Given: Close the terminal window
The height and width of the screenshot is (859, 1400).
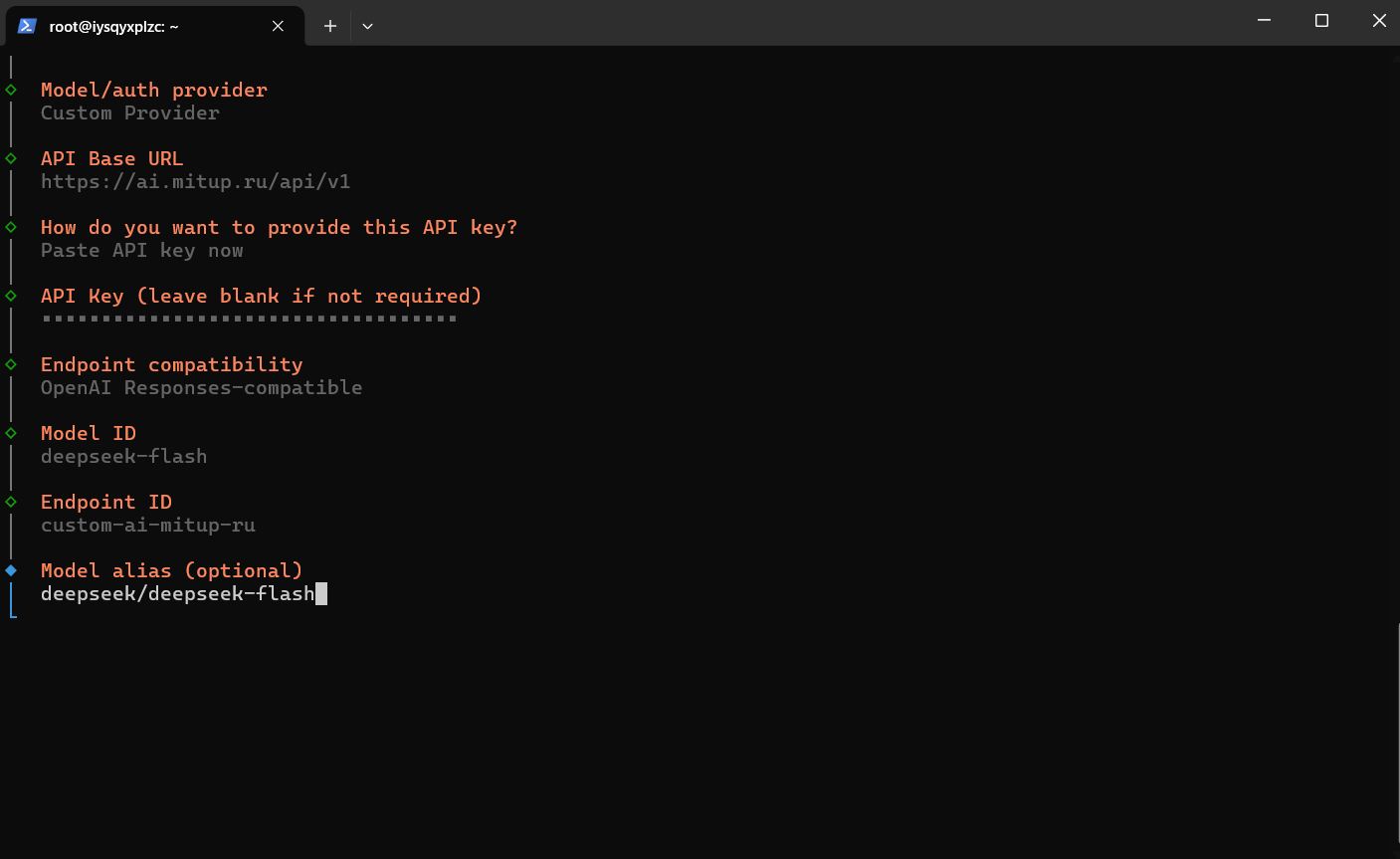Looking at the screenshot, I should (1378, 20).
